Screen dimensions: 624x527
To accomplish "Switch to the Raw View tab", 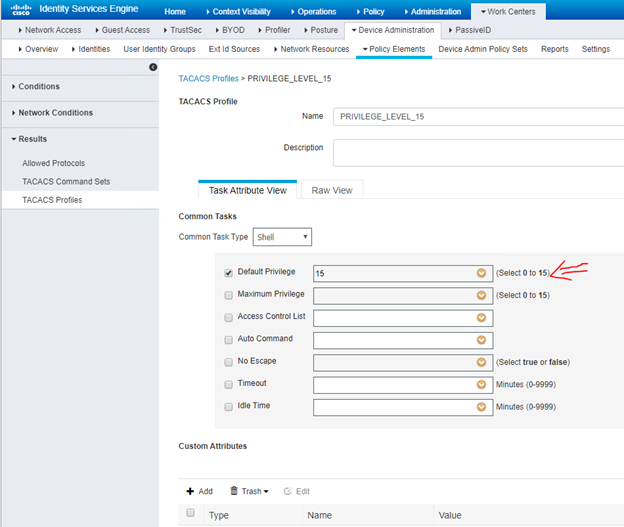I will (332, 190).
